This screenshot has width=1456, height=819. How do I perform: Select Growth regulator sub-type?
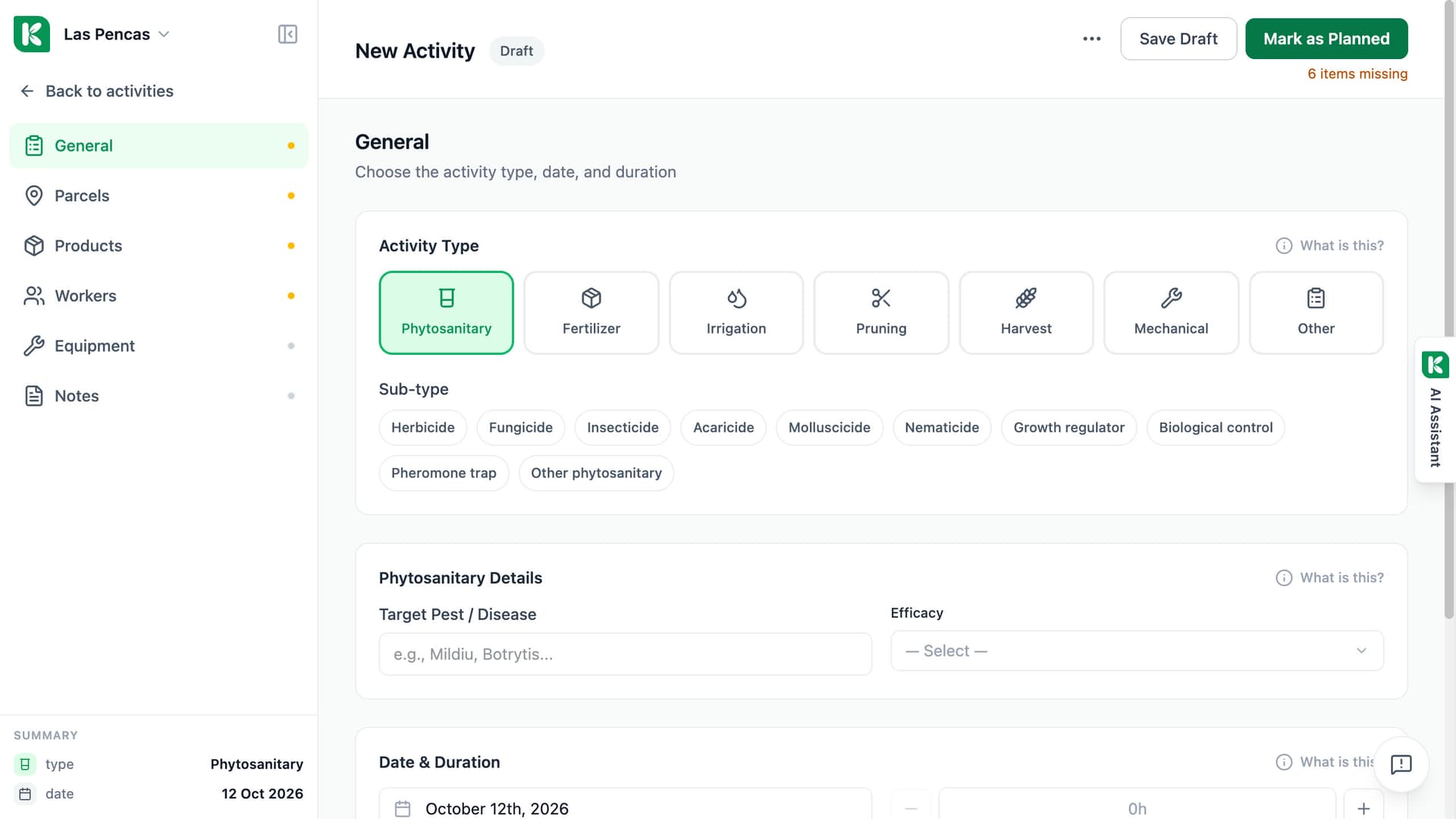1068,428
